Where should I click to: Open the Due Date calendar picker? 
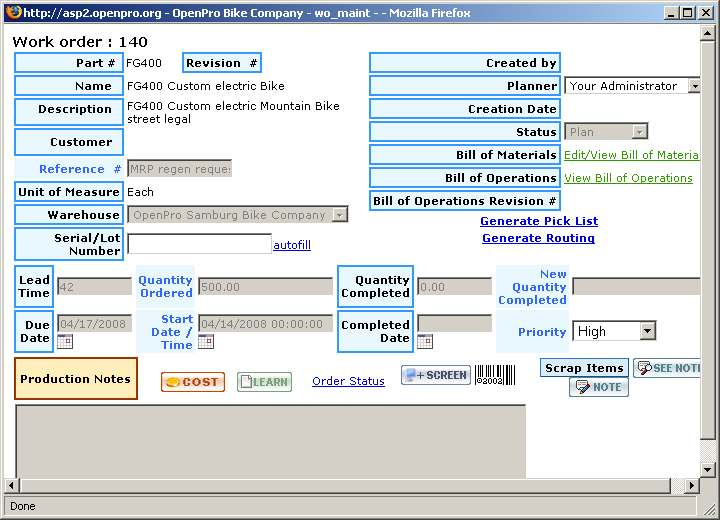[x=65, y=341]
